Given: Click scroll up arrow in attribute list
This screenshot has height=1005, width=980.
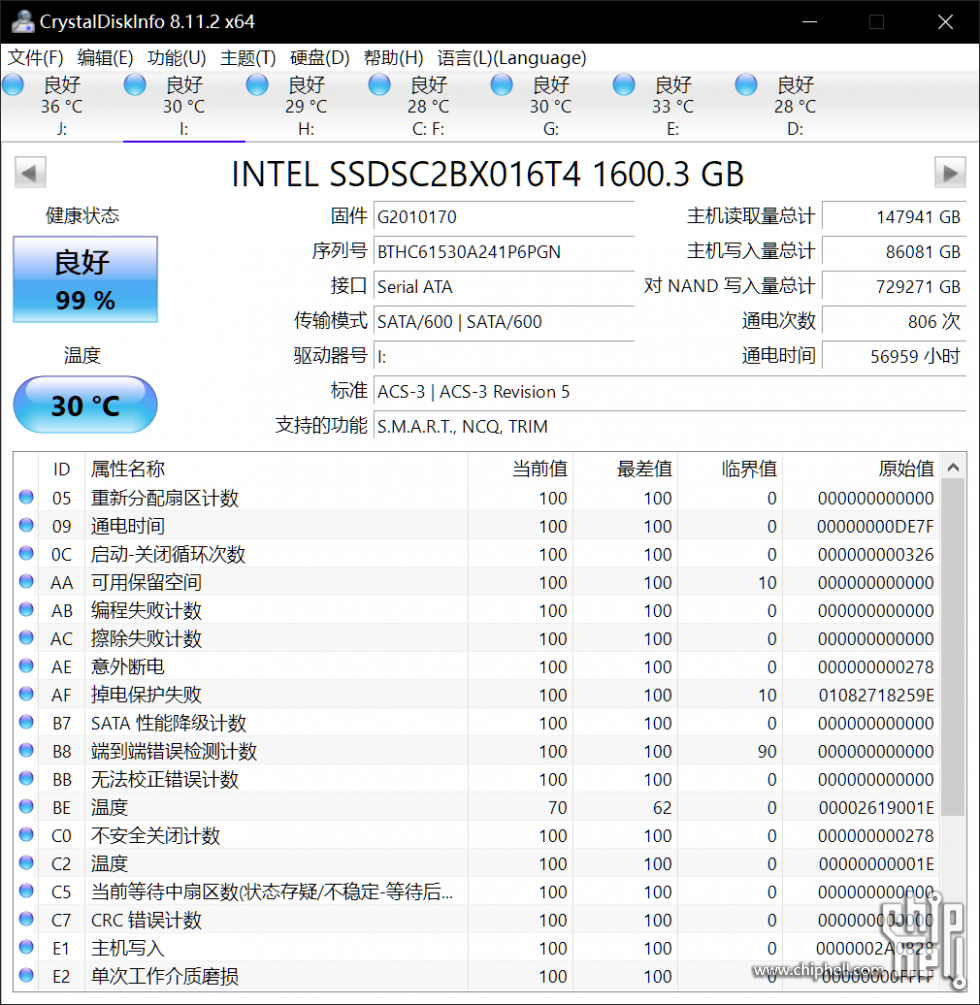Looking at the screenshot, I should click(x=953, y=467).
